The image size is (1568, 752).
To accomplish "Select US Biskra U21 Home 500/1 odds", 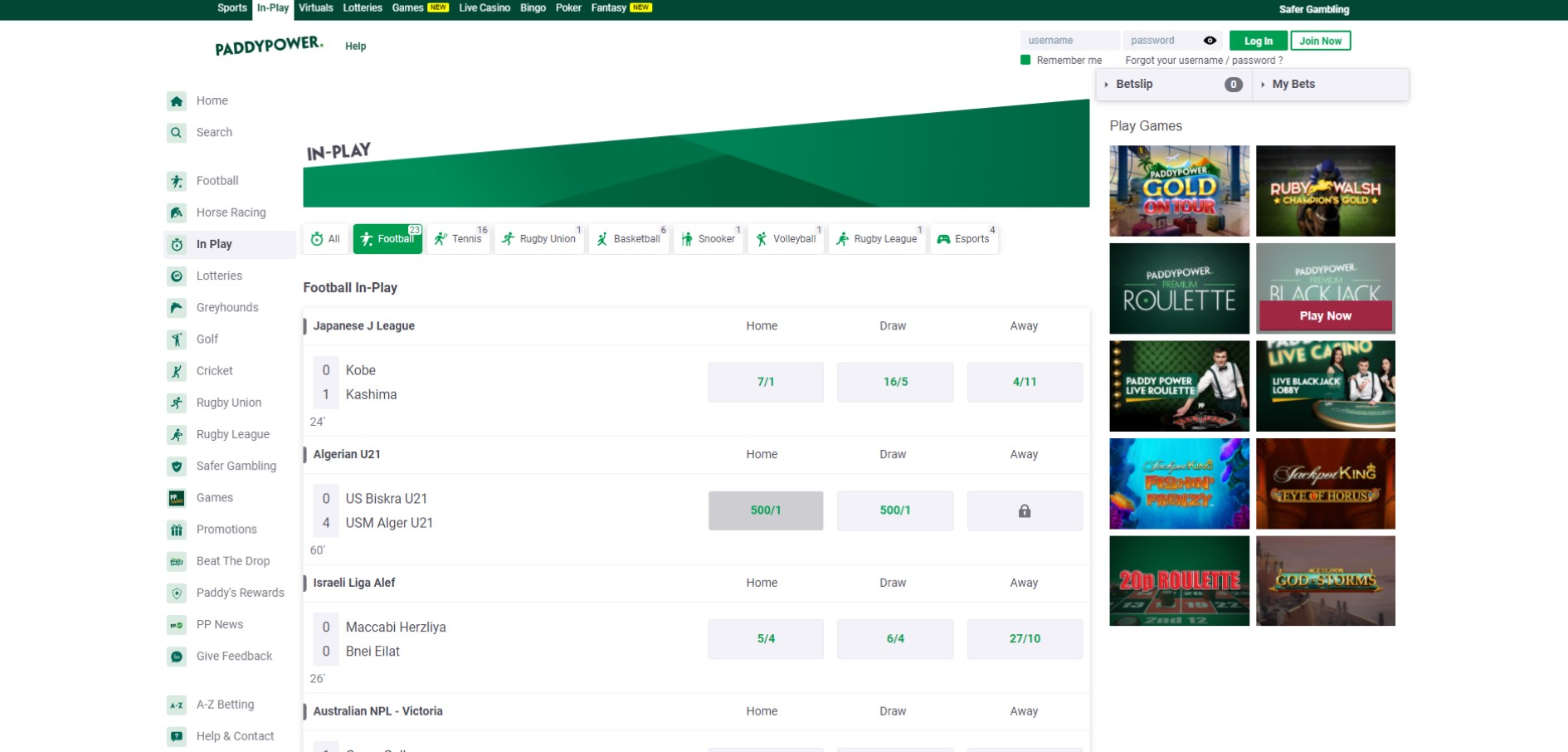I will (x=766, y=510).
